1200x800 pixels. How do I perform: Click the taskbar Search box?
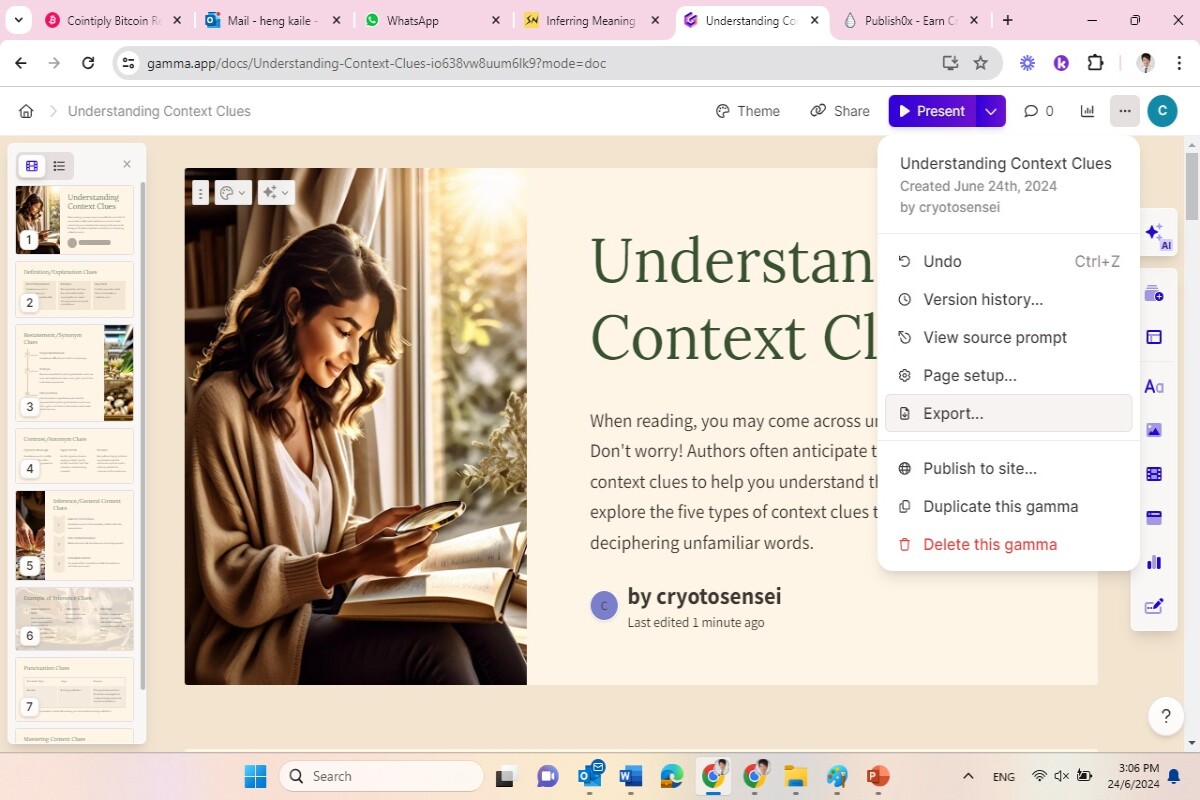(381, 776)
